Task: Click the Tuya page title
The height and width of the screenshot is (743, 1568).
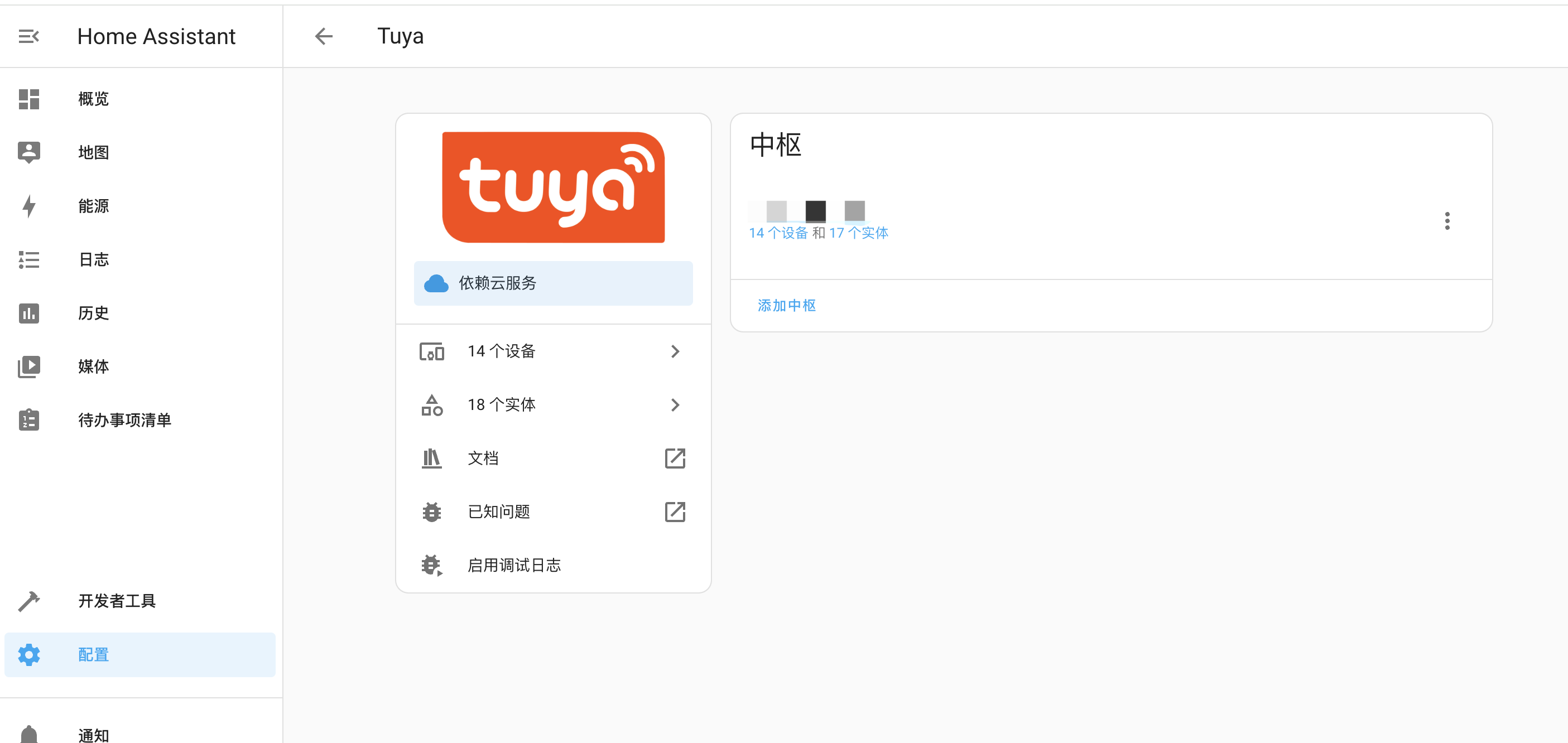Action: coord(400,36)
